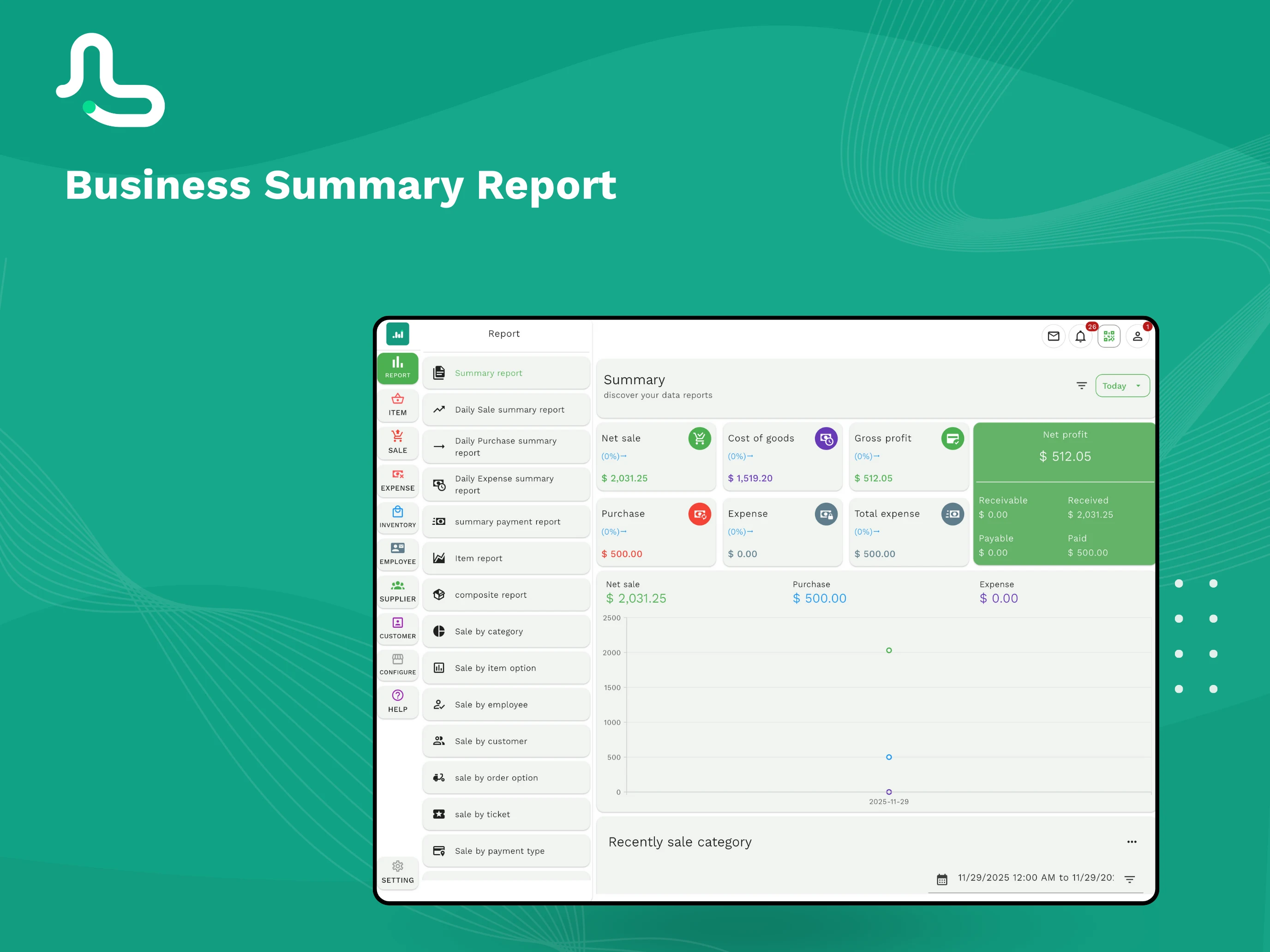The height and width of the screenshot is (952, 1270).
Task: Click the report chart logo icon
Action: 397,334
